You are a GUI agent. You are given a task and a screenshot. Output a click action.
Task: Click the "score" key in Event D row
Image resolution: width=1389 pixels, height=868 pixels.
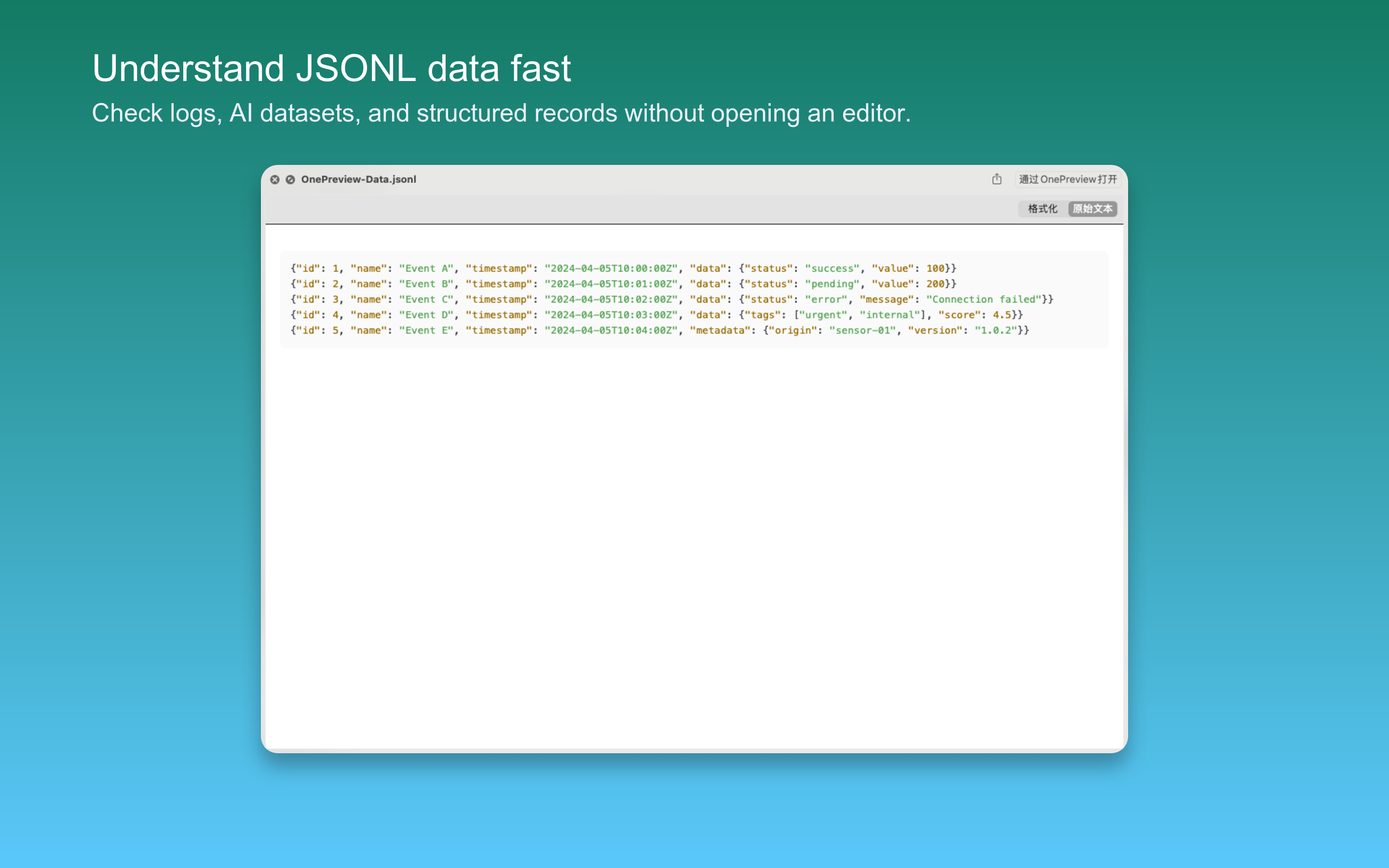point(960,314)
